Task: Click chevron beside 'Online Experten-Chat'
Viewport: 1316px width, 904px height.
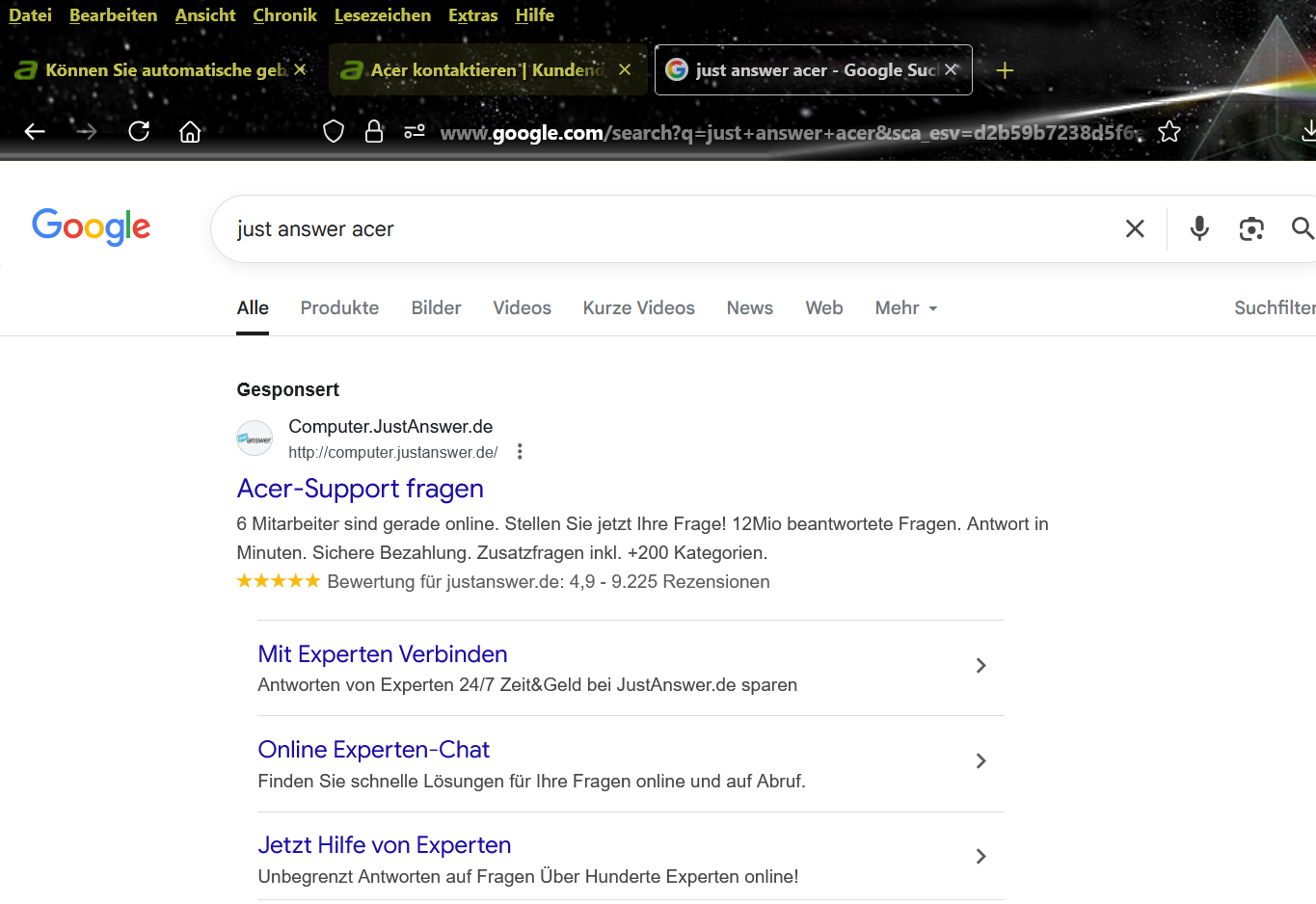Action: 980,761
